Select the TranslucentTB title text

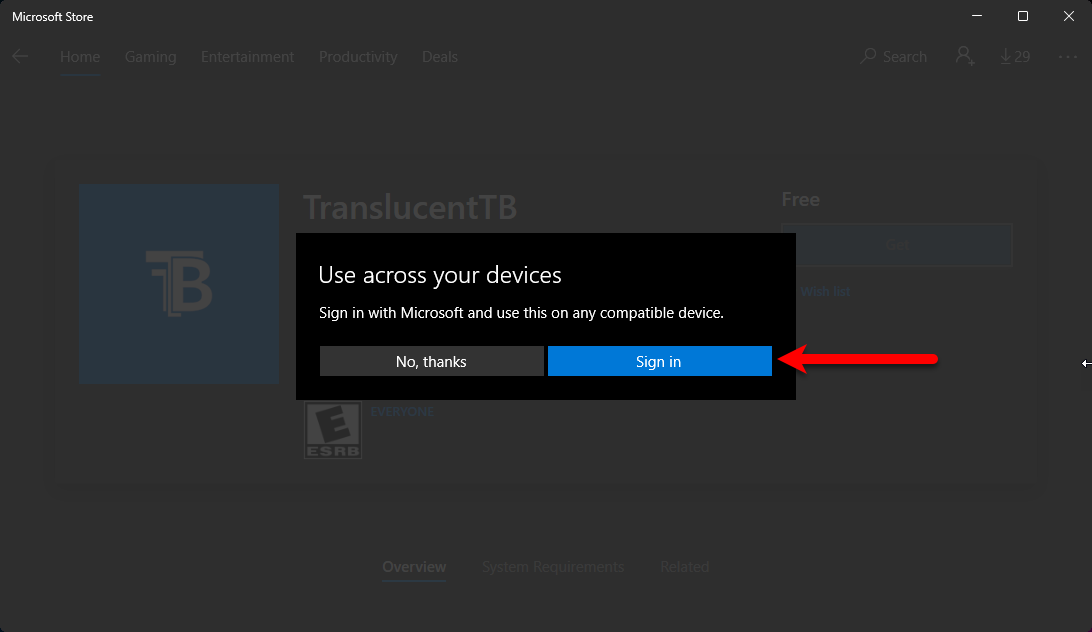410,207
